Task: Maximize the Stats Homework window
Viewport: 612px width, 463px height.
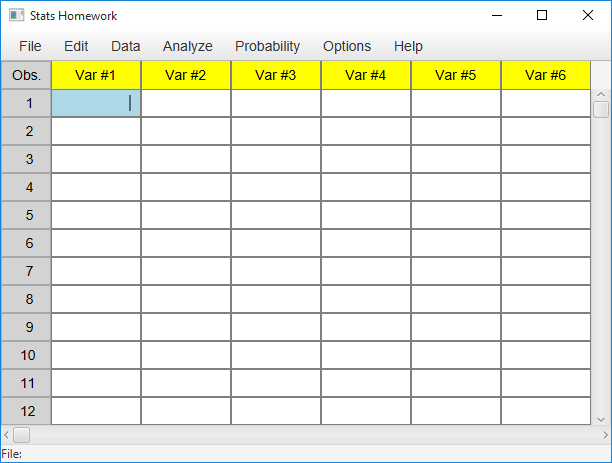Action: [542, 16]
